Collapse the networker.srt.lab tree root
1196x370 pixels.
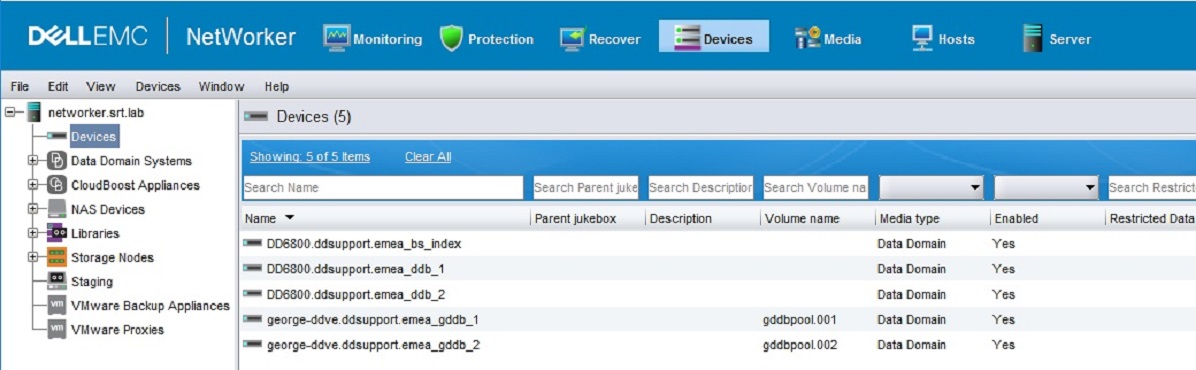point(10,113)
